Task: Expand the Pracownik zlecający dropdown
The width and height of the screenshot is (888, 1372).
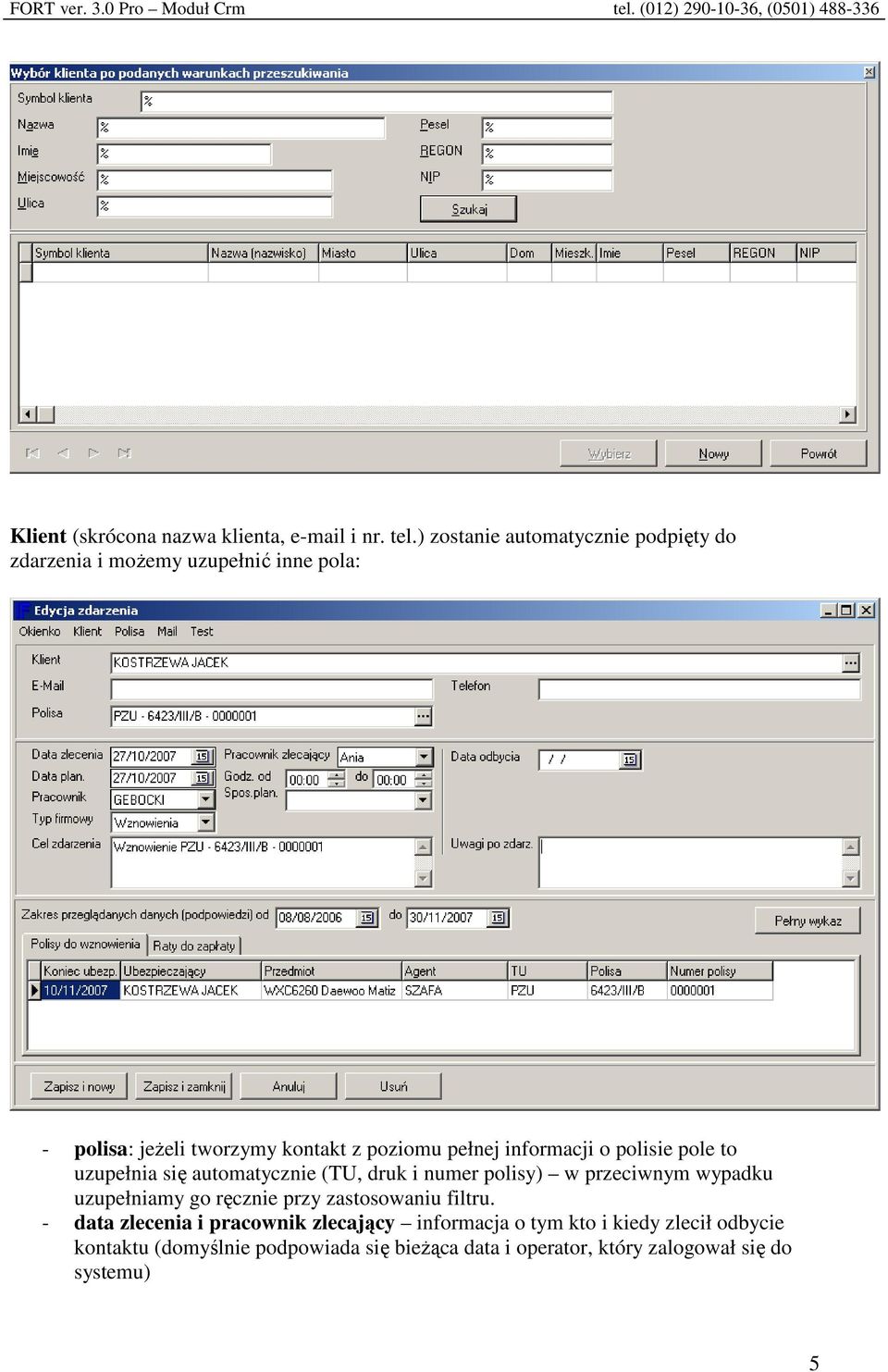Action: point(424,757)
